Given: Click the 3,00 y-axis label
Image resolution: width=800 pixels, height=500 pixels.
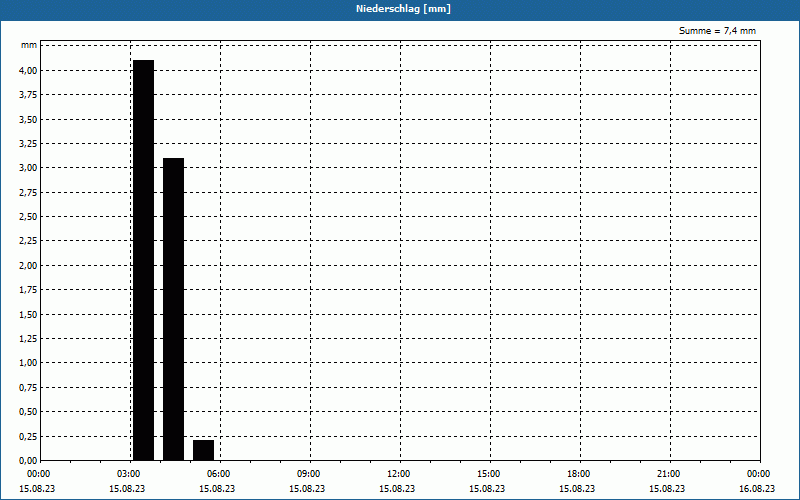Looking at the screenshot, I should coord(28,168).
